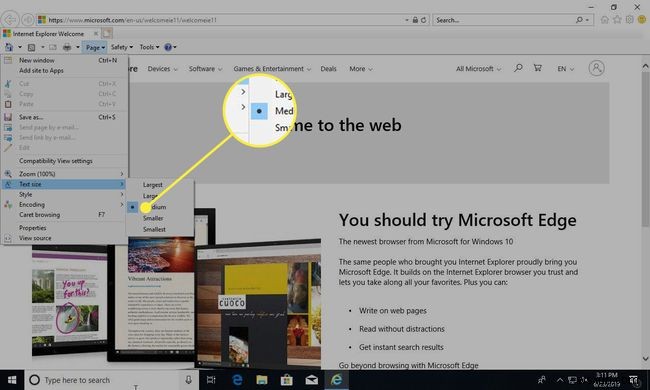
Task: Choose Add site to Apps
Action: [64, 70]
